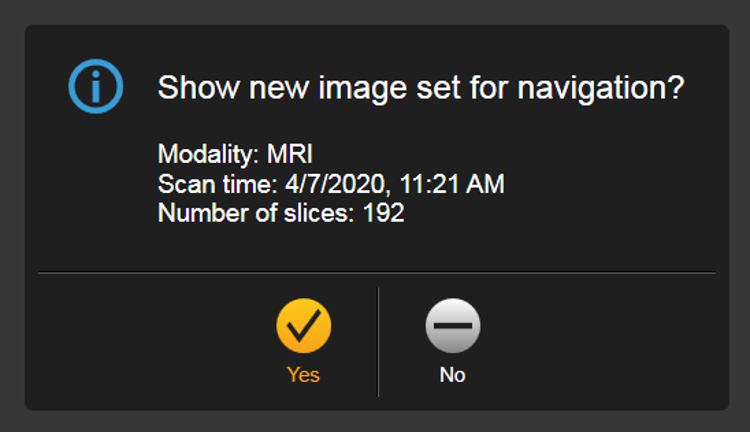Click the 'MRI' modality value
The image size is (750, 432).
click(290, 154)
